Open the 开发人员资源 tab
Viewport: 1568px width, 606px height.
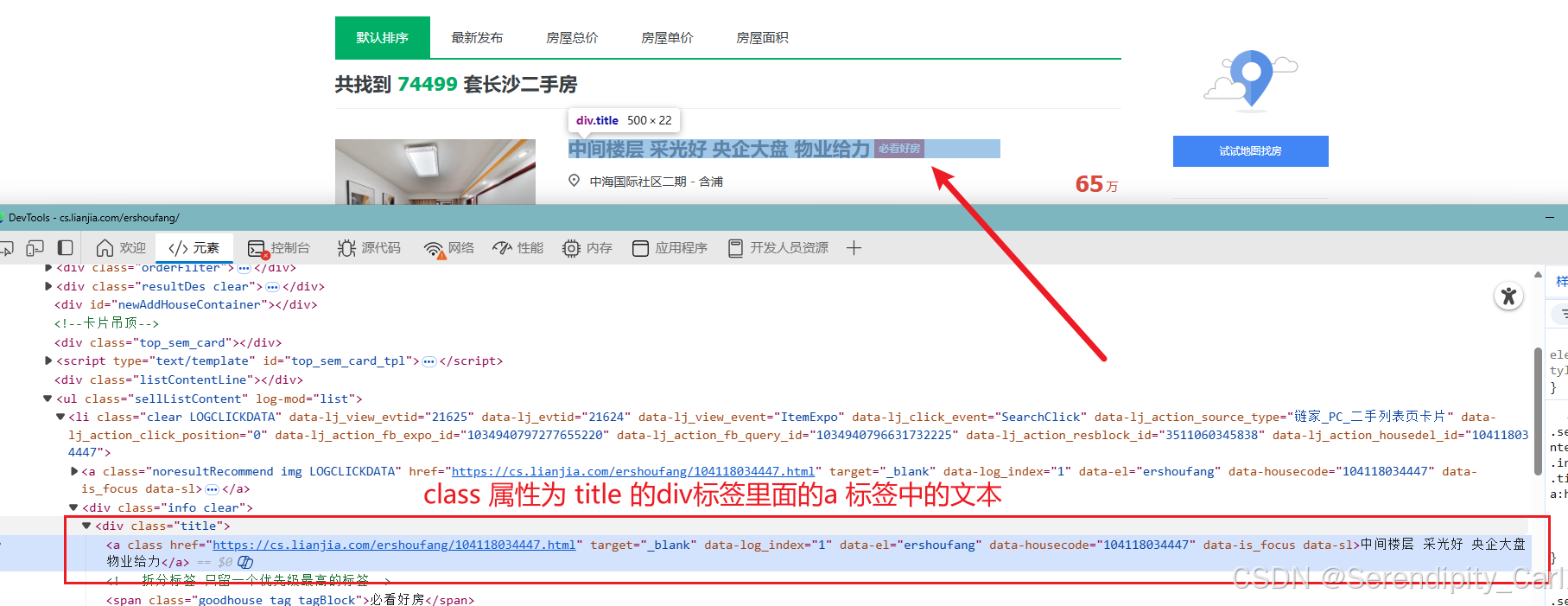(778, 248)
